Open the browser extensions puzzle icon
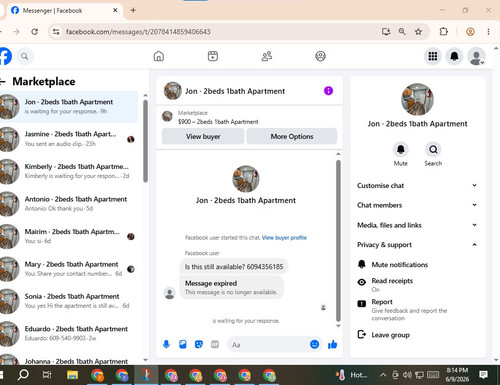 point(444,32)
